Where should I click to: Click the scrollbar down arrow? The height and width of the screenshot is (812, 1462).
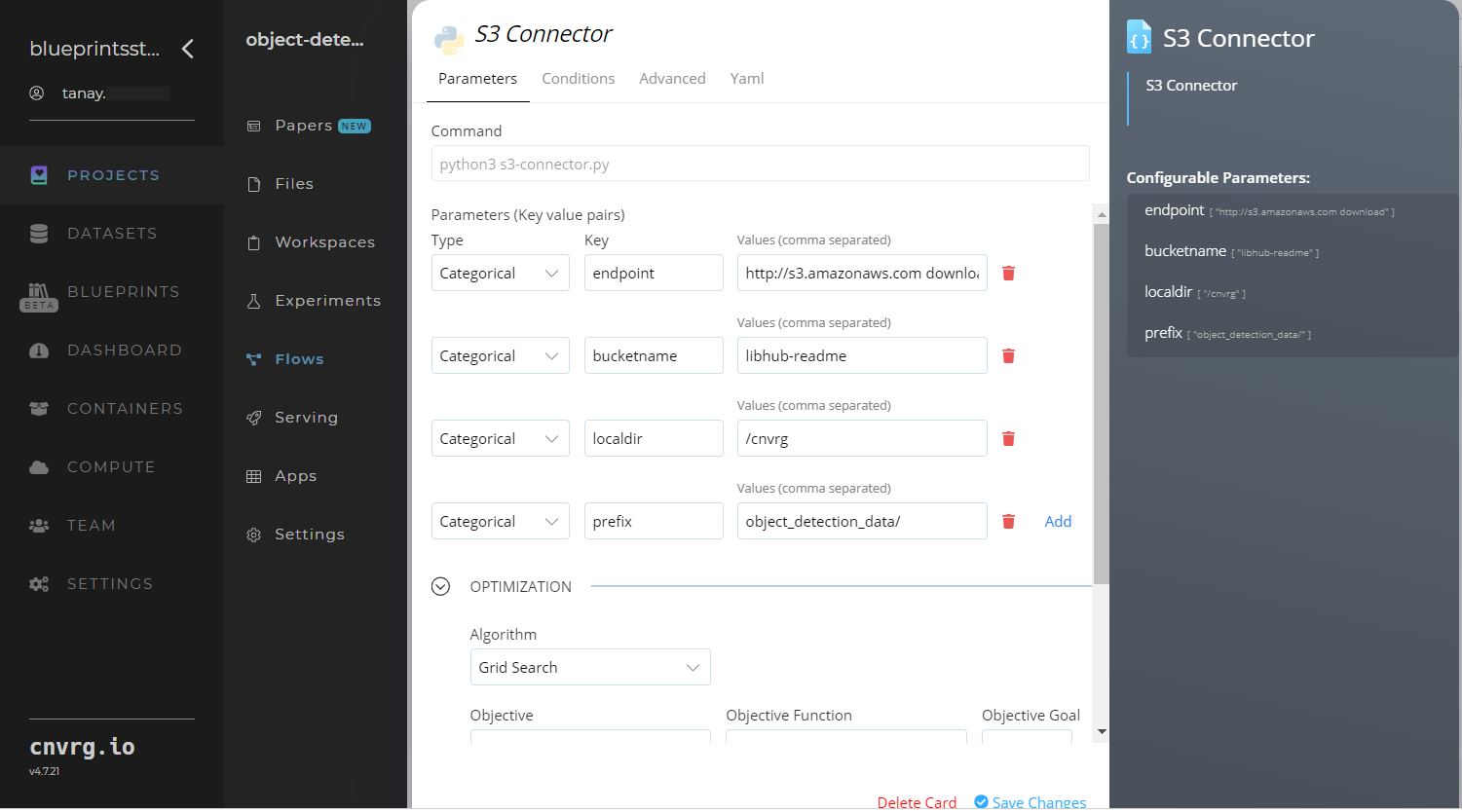1102,732
